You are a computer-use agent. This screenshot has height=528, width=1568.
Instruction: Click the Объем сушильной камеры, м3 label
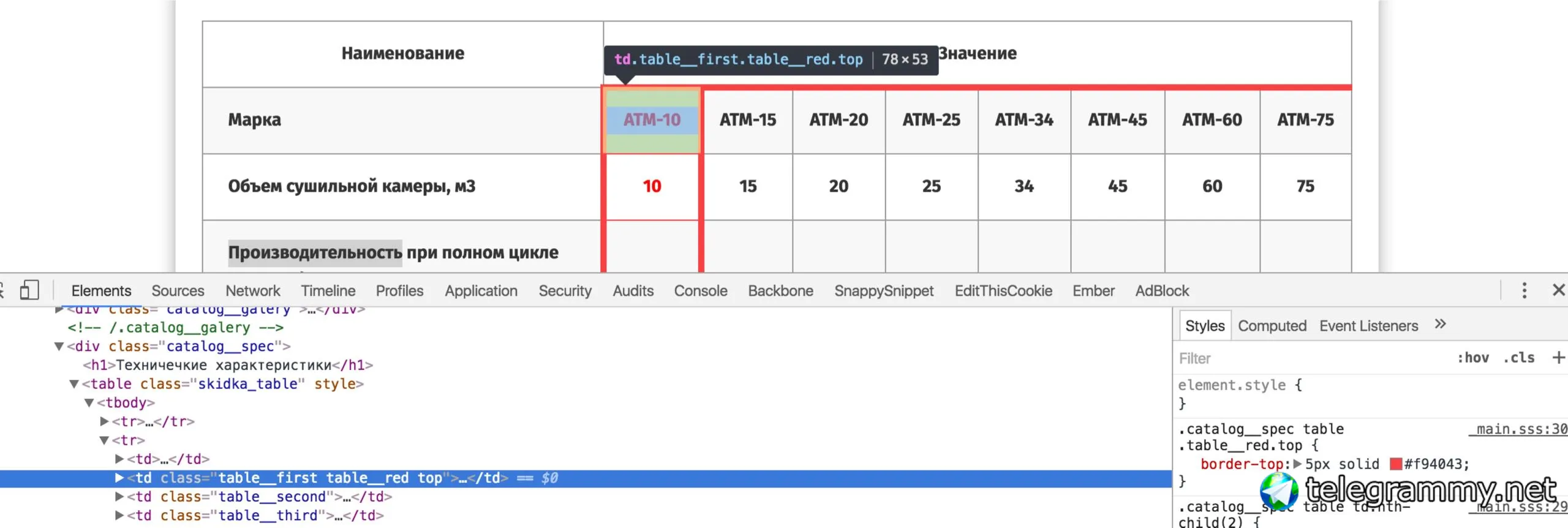352,186
